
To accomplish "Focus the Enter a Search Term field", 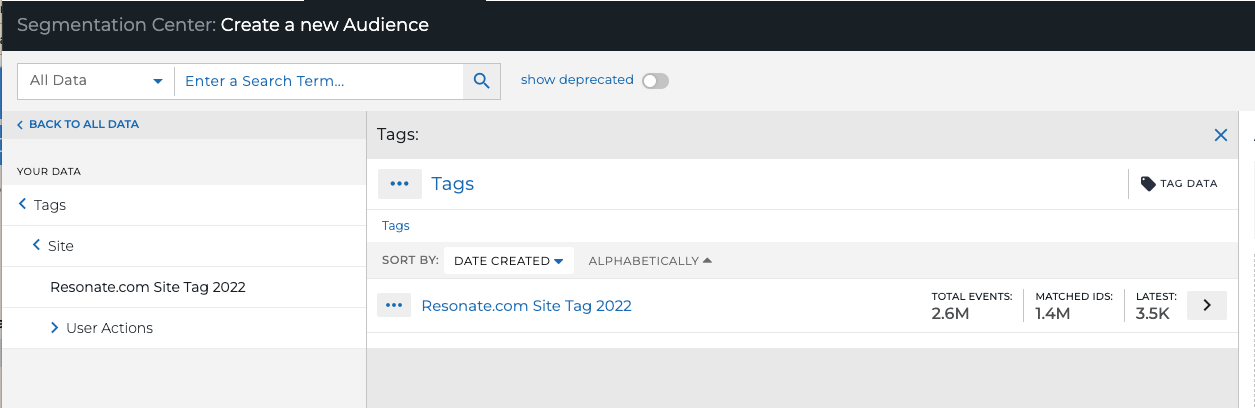I will [x=318, y=81].
